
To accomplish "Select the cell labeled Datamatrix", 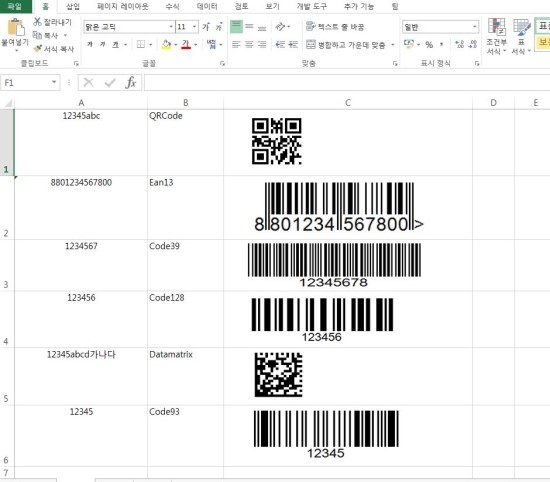I will pos(185,376).
